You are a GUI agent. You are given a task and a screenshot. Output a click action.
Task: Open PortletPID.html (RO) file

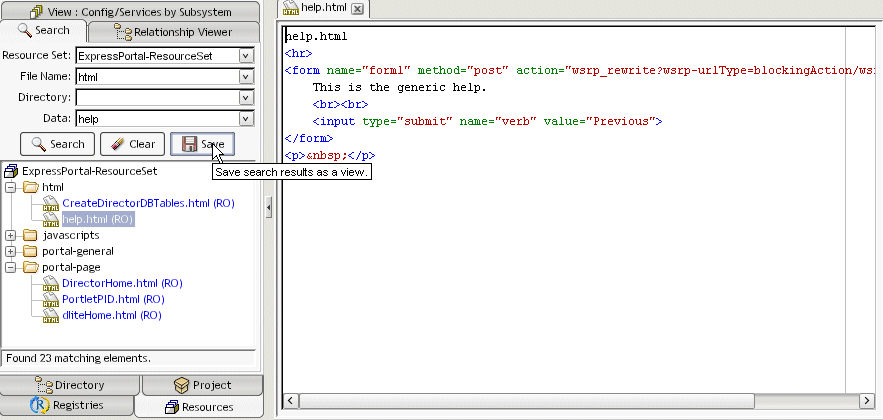coord(113,299)
